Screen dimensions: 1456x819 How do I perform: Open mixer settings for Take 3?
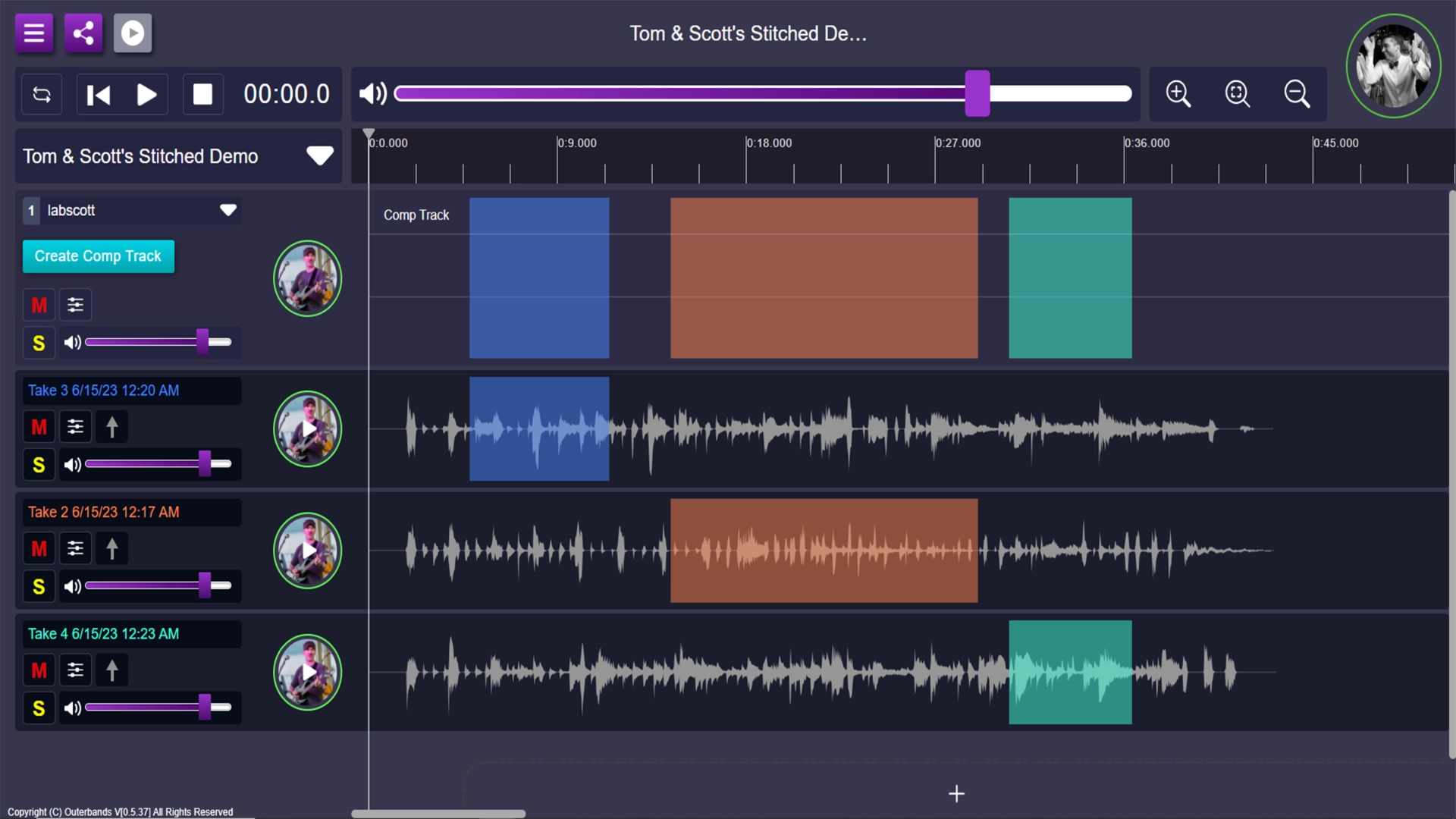(75, 427)
